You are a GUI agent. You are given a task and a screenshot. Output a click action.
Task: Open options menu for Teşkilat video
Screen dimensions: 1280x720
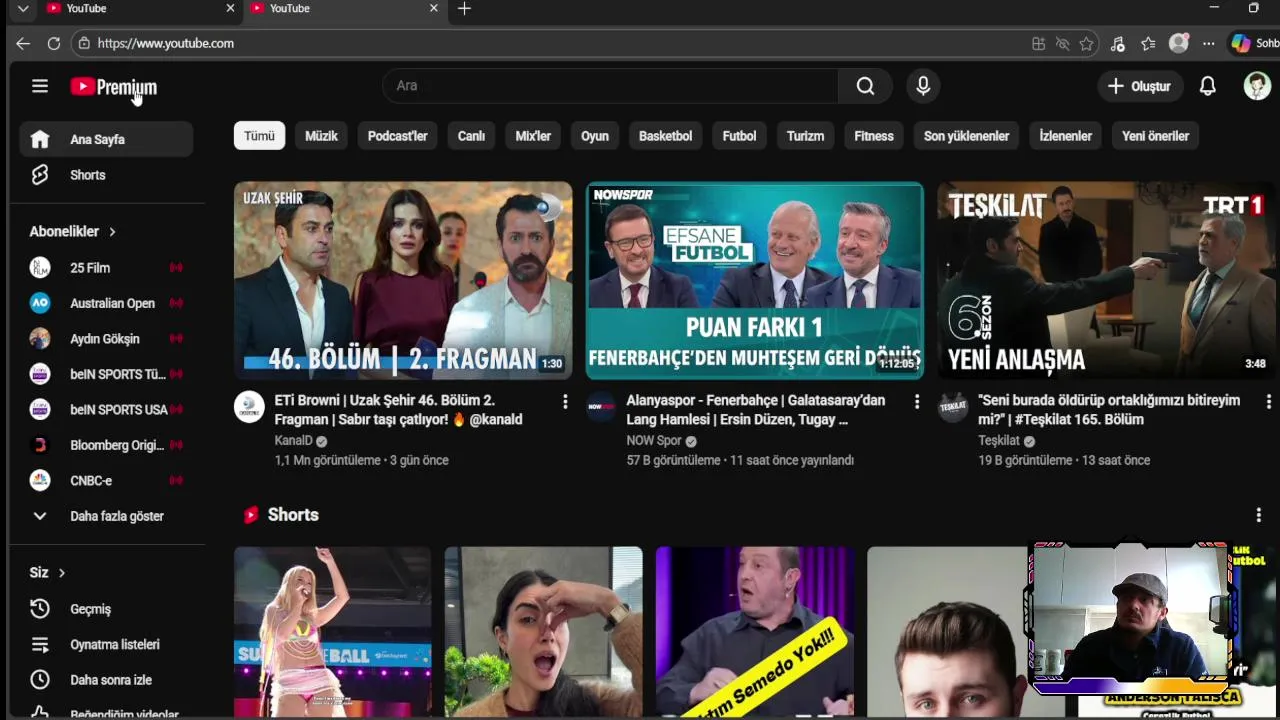(1269, 402)
